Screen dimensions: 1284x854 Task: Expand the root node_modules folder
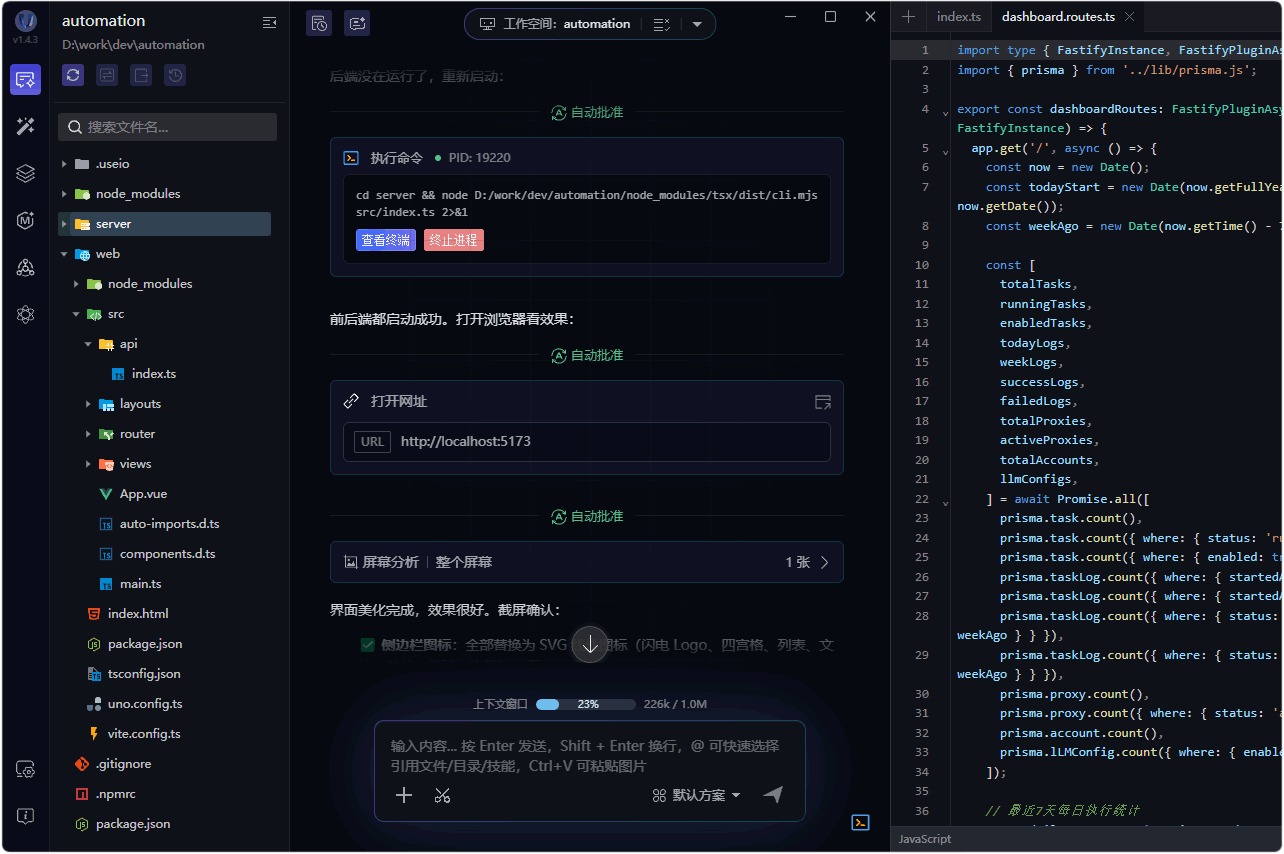point(64,194)
